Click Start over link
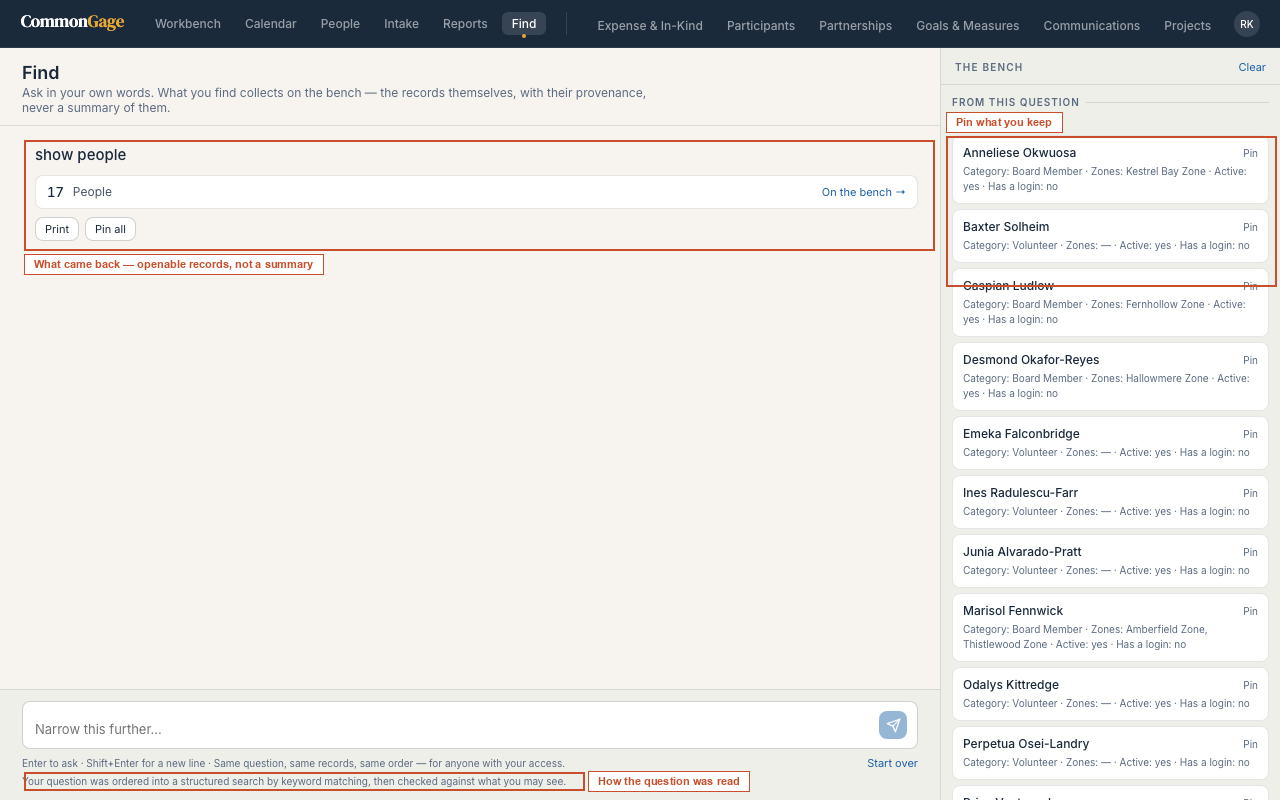1280x800 pixels. pos(892,763)
